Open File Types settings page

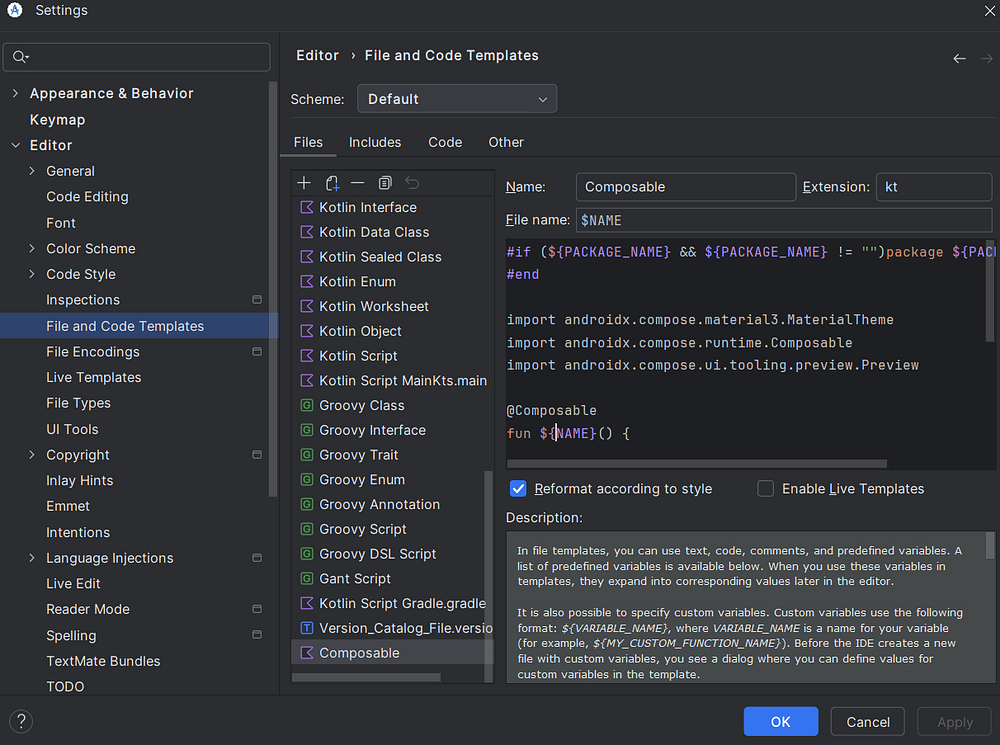pos(78,403)
